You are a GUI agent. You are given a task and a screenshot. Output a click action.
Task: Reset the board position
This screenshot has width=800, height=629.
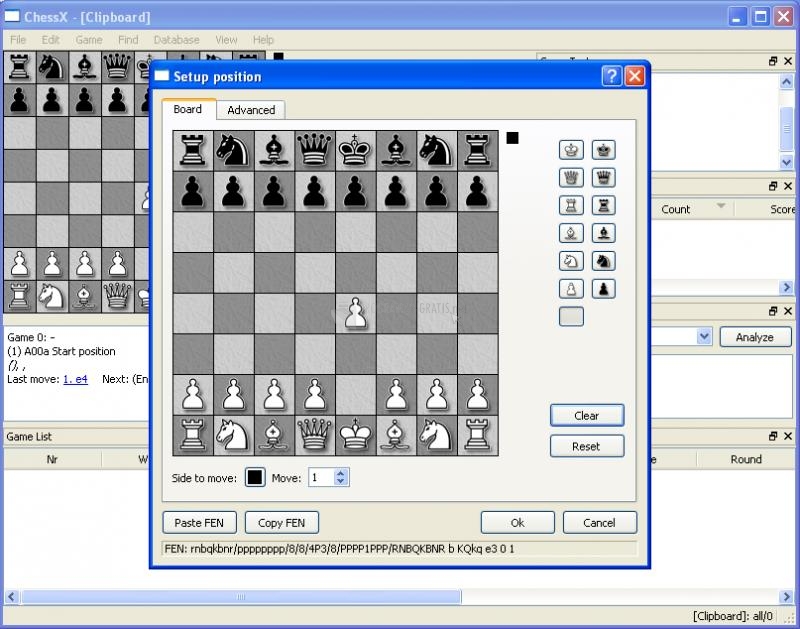click(587, 446)
